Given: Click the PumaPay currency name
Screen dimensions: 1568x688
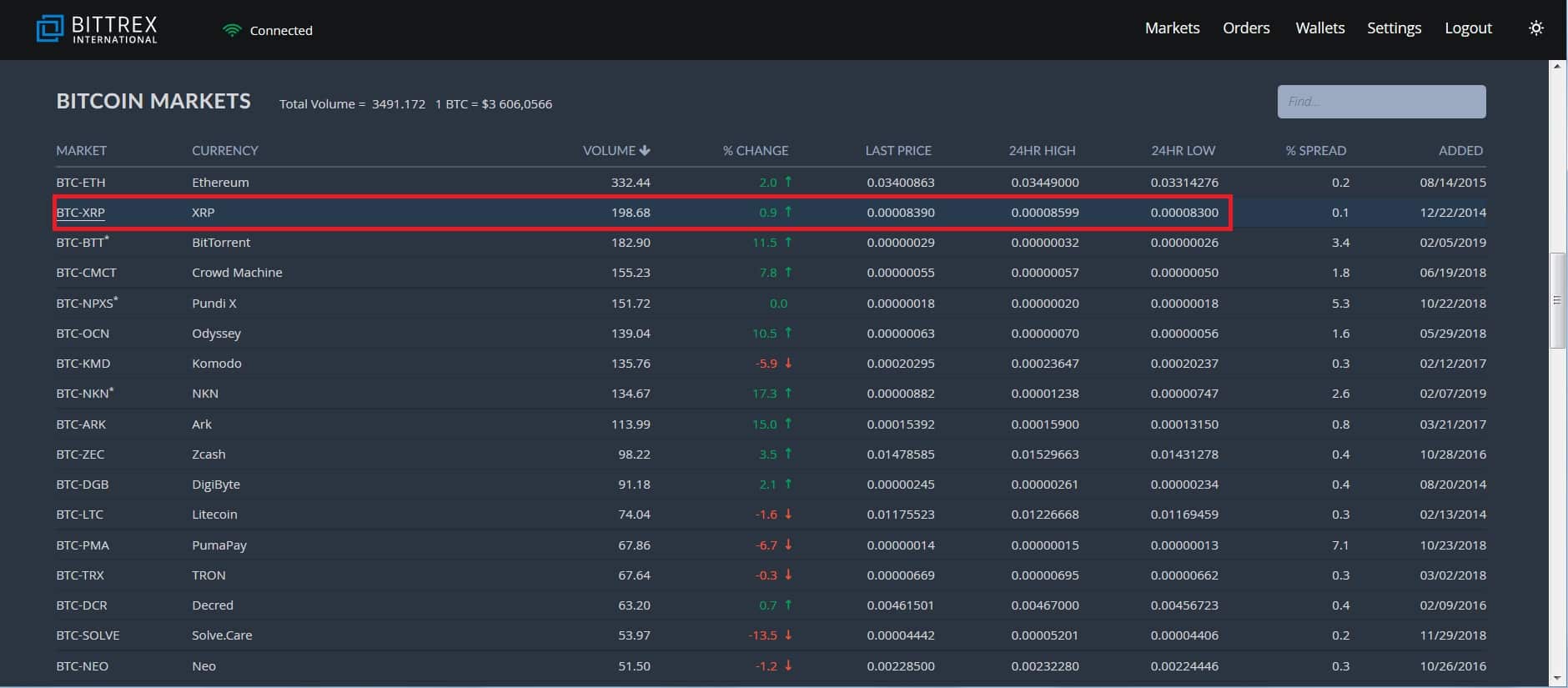Looking at the screenshot, I should point(219,545).
